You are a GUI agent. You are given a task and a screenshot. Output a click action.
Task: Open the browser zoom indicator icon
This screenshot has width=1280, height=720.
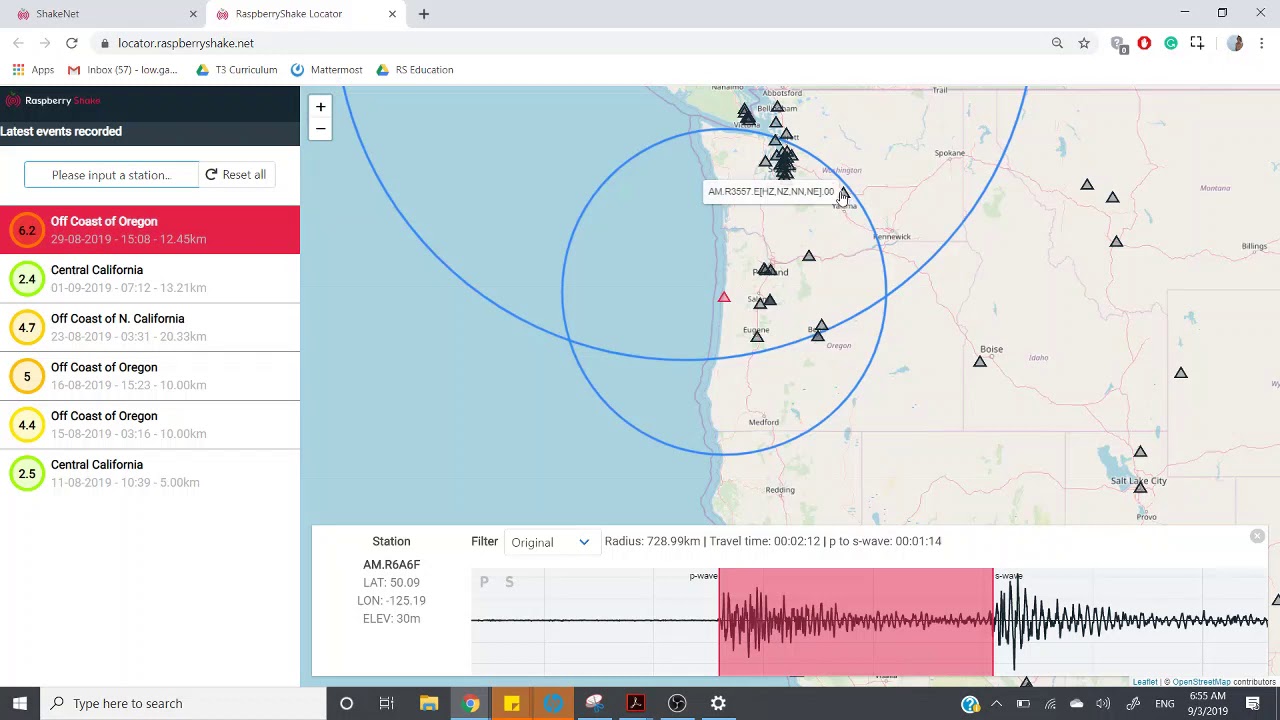point(1057,43)
